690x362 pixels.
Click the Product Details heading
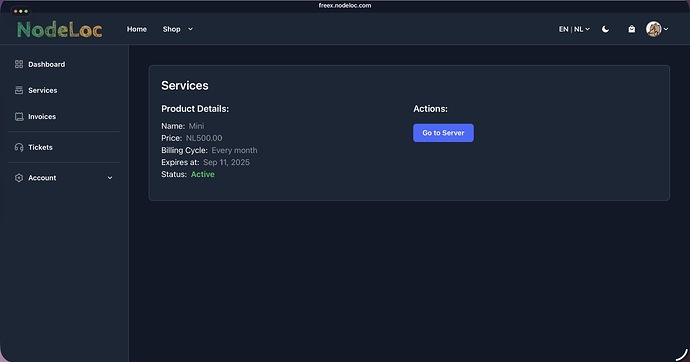tap(195, 109)
